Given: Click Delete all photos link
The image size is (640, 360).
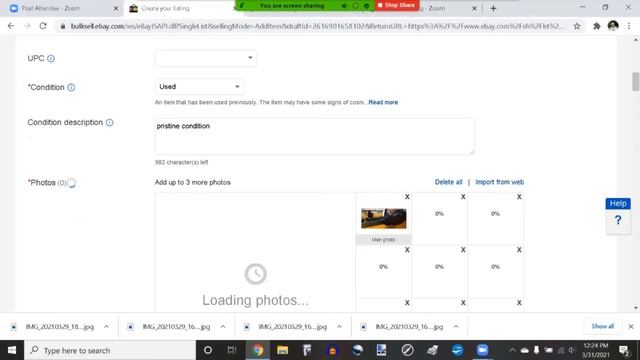Looking at the screenshot, I should pyautogui.click(x=448, y=182).
